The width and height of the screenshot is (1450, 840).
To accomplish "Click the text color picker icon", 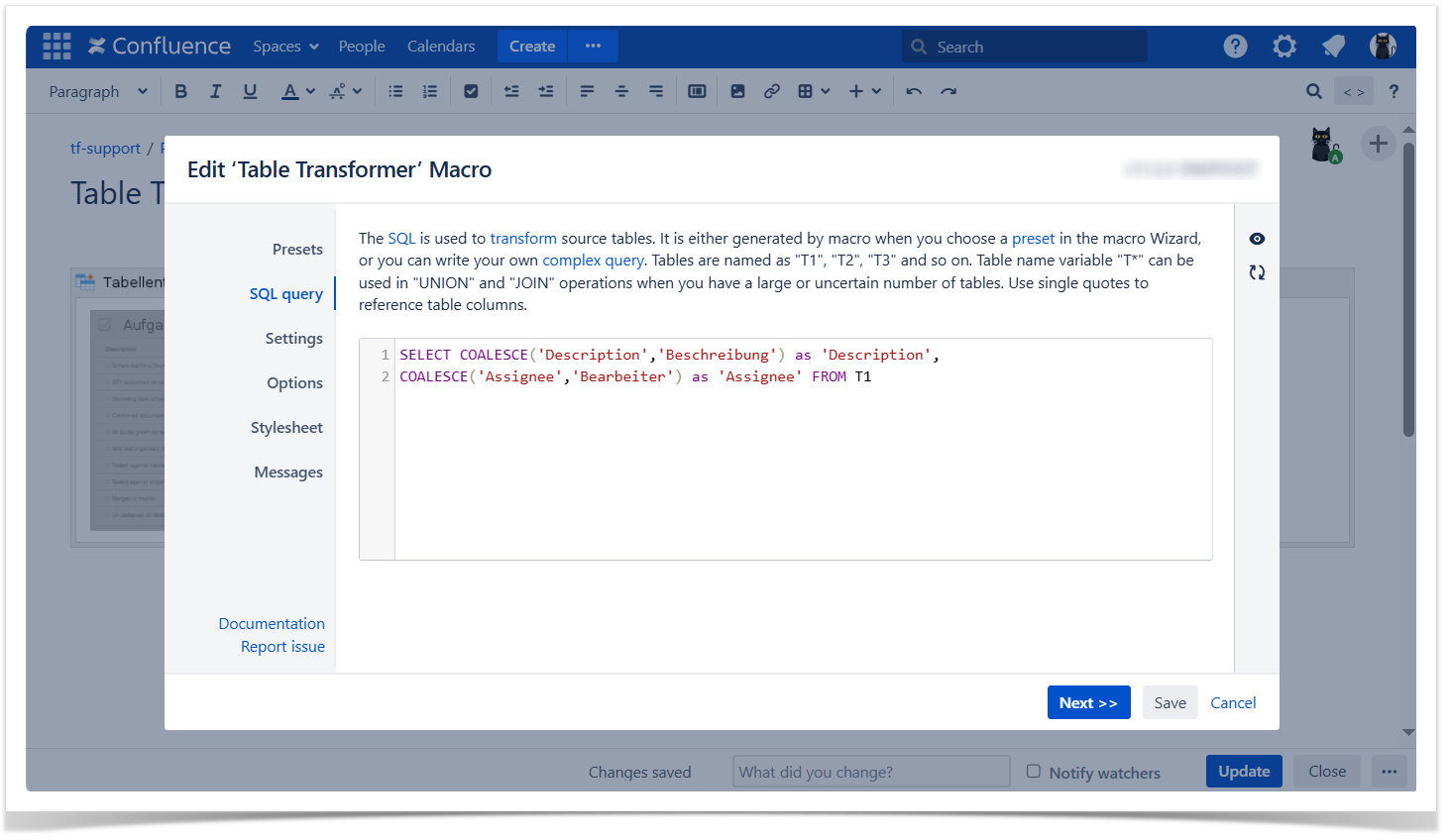I will point(289,91).
